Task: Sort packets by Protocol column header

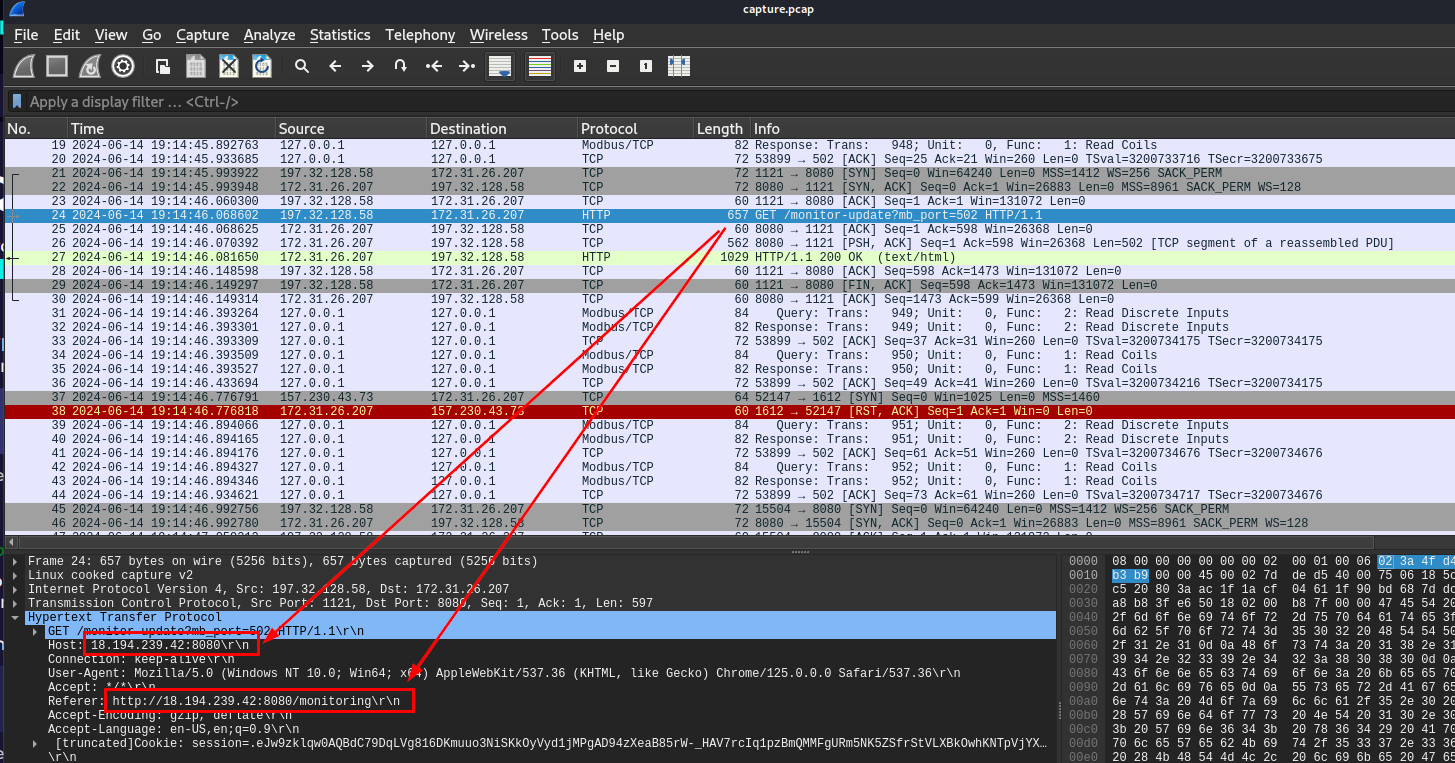Action: coord(609,129)
